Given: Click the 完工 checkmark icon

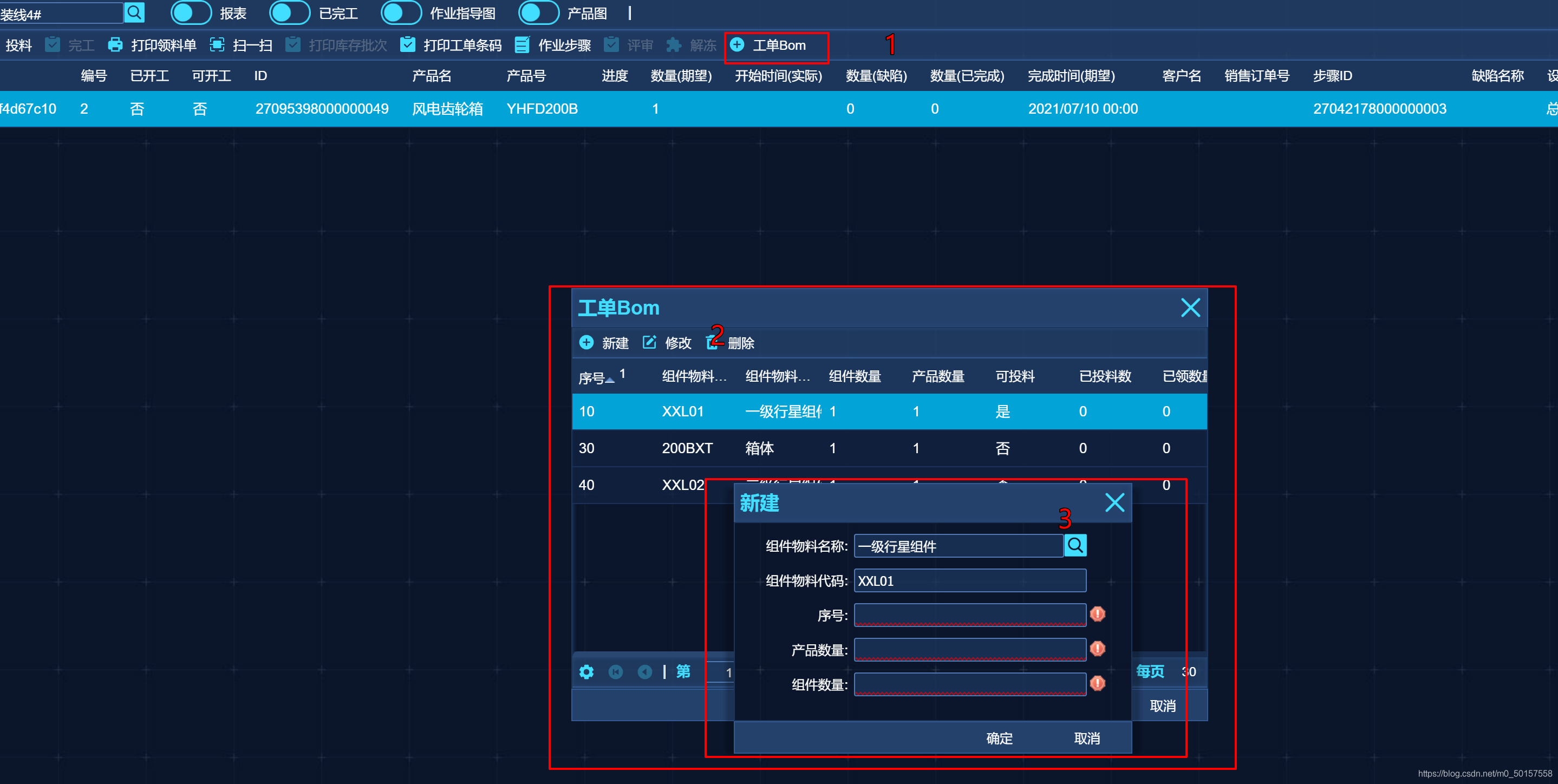Looking at the screenshot, I should [x=53, y=45].
